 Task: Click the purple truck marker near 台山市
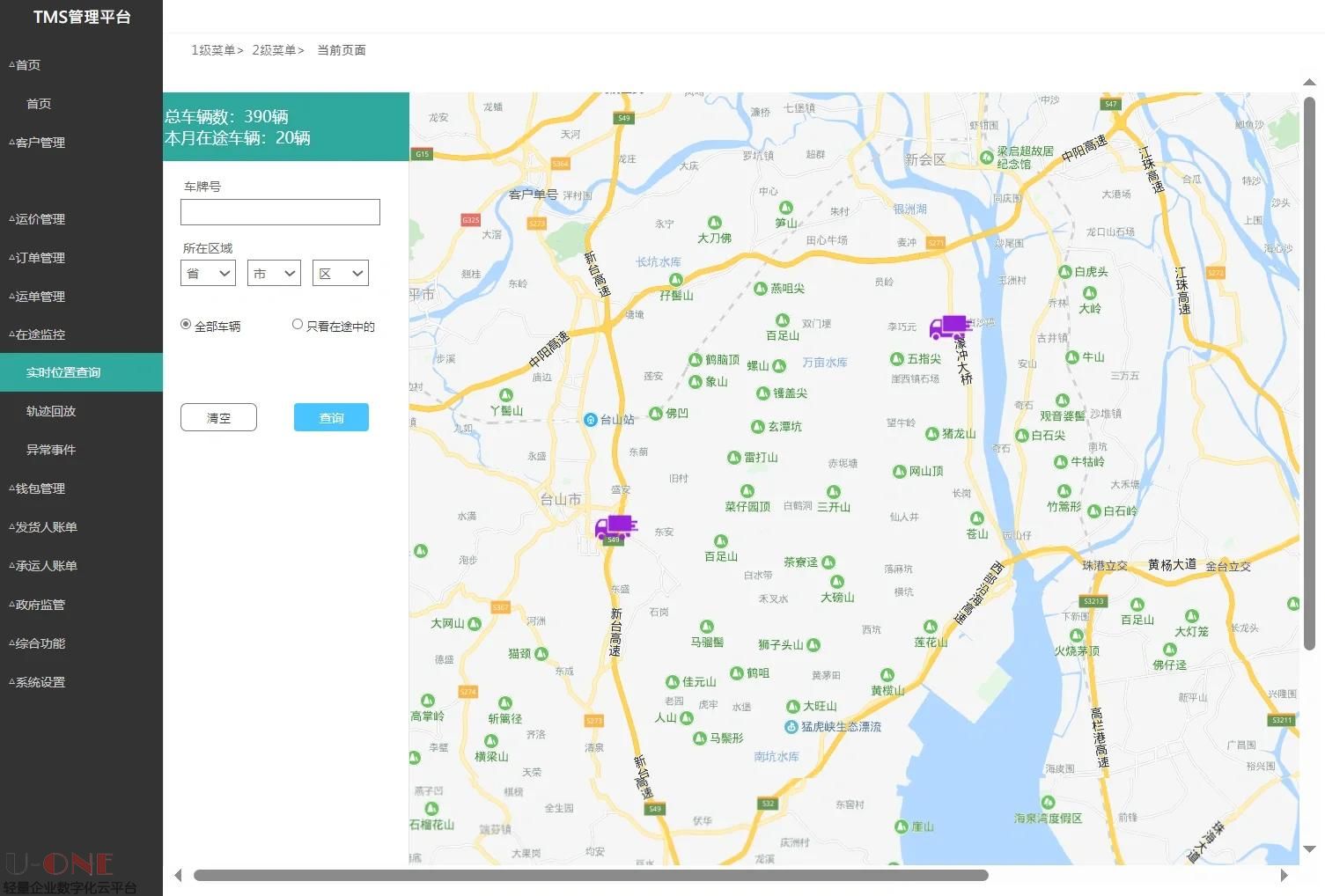[x=615, y=527]
